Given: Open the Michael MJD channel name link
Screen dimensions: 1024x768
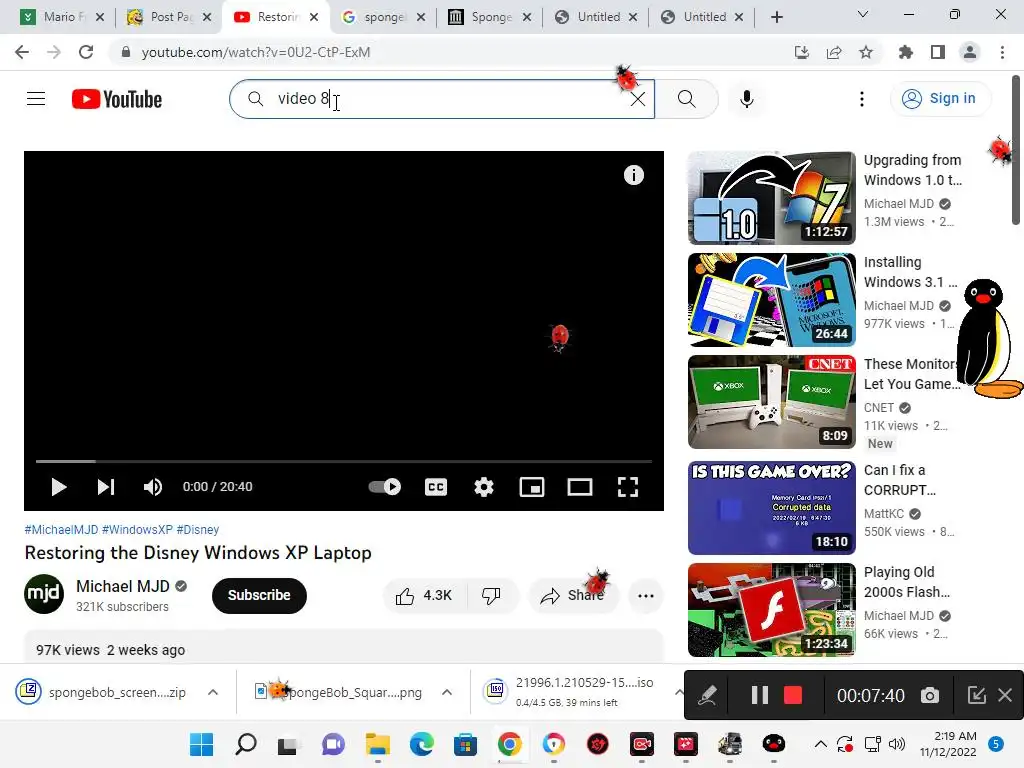Looking at the screenshot, I should point(123,586).
